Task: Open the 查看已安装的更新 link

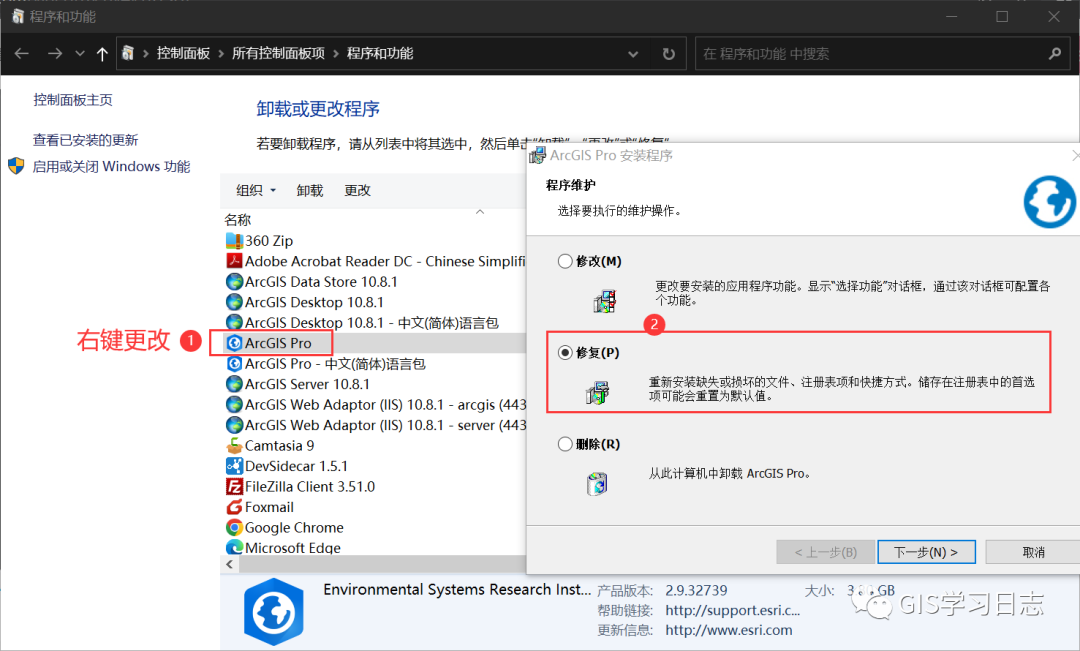Action: coord(85,141)
